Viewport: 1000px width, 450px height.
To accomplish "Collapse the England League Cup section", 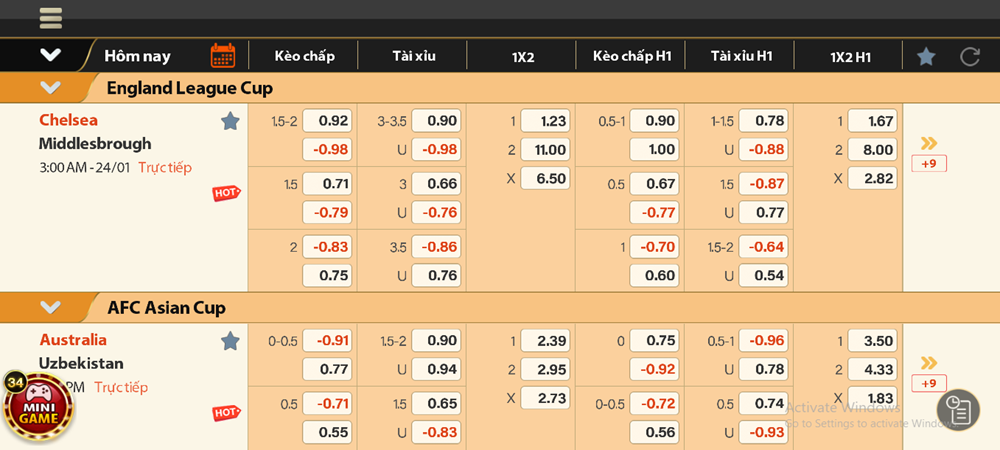I will (x=51, y=88).
